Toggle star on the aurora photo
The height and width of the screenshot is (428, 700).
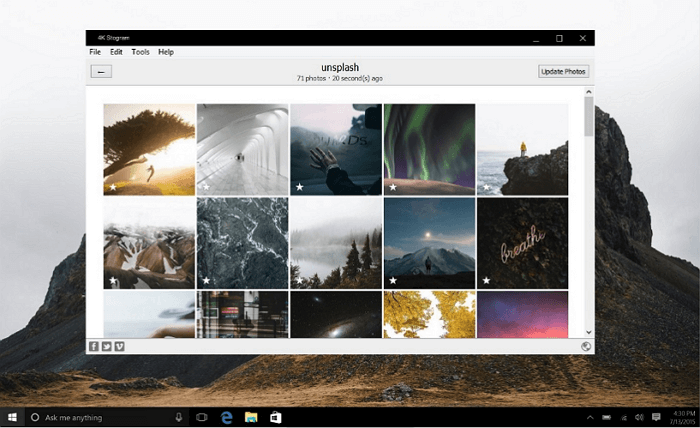(x=393, y=186)
